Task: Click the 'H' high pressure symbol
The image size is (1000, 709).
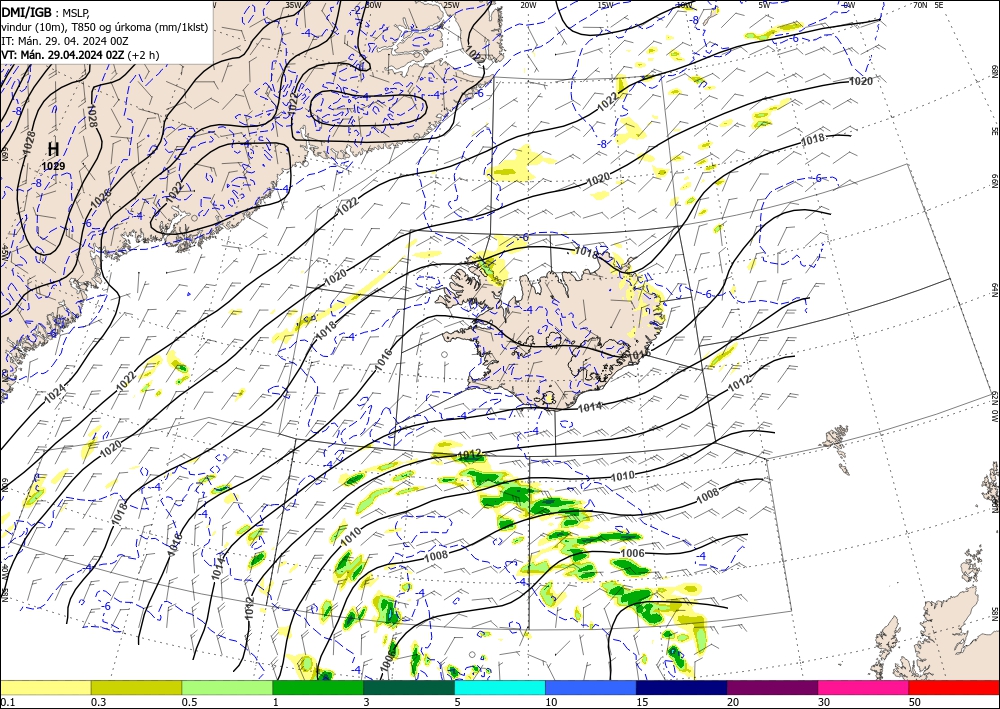Action: (x=54, y=149)
